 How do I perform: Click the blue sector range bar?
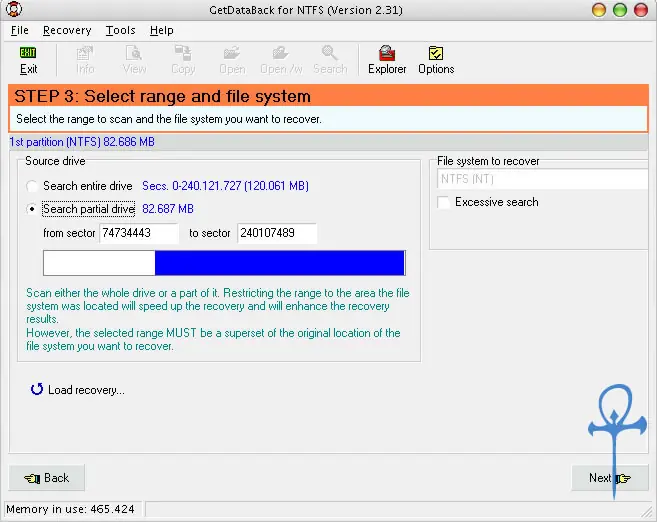280,263
